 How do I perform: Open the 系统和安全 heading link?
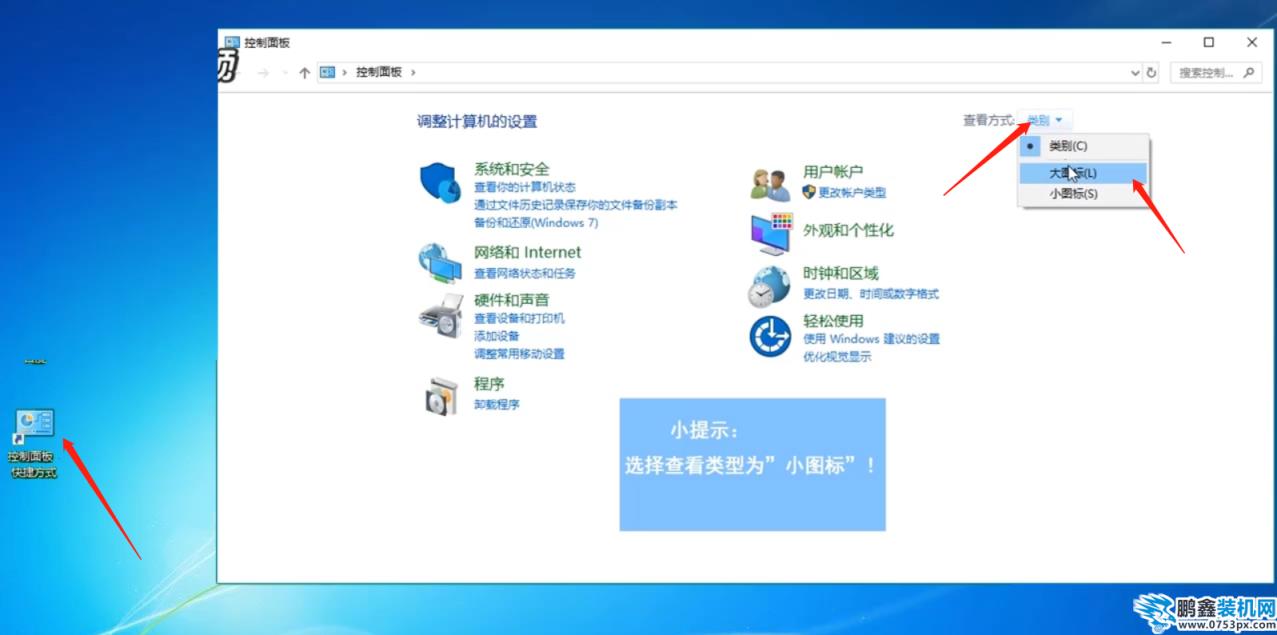tap(511, 169)
